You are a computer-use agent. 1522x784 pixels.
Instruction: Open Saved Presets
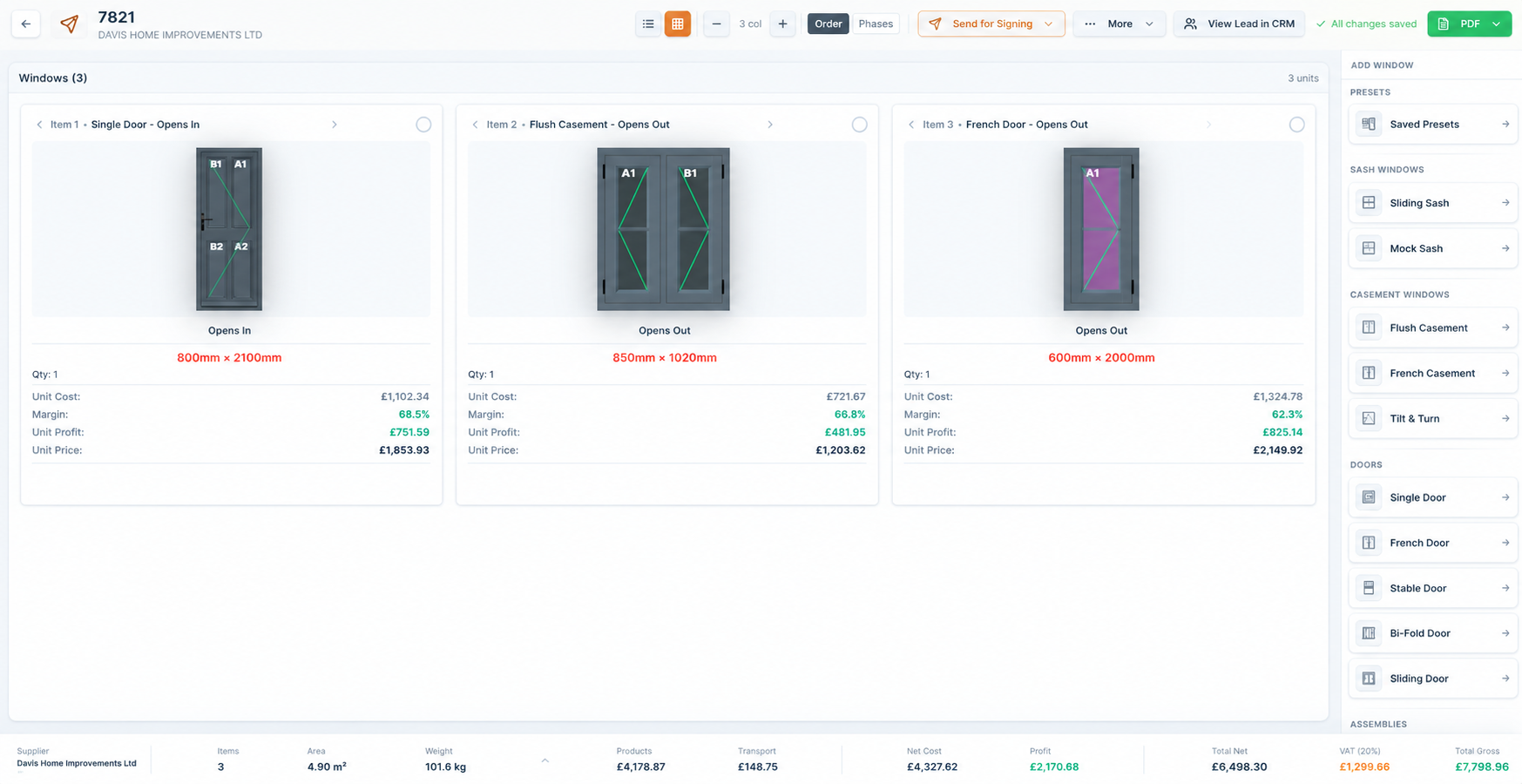1433,125
